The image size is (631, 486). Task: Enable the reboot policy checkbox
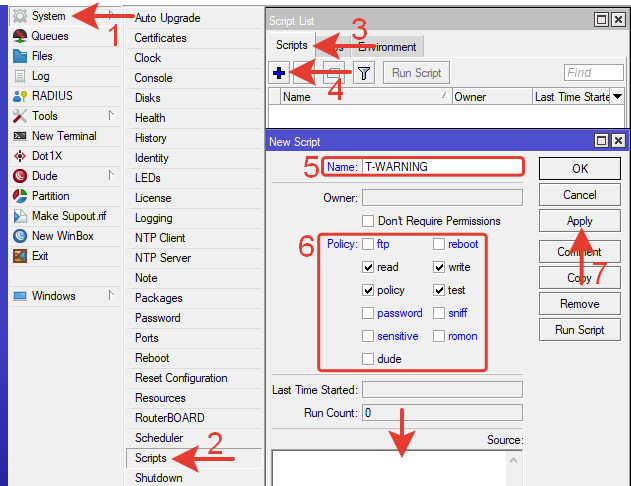point(439,244)
